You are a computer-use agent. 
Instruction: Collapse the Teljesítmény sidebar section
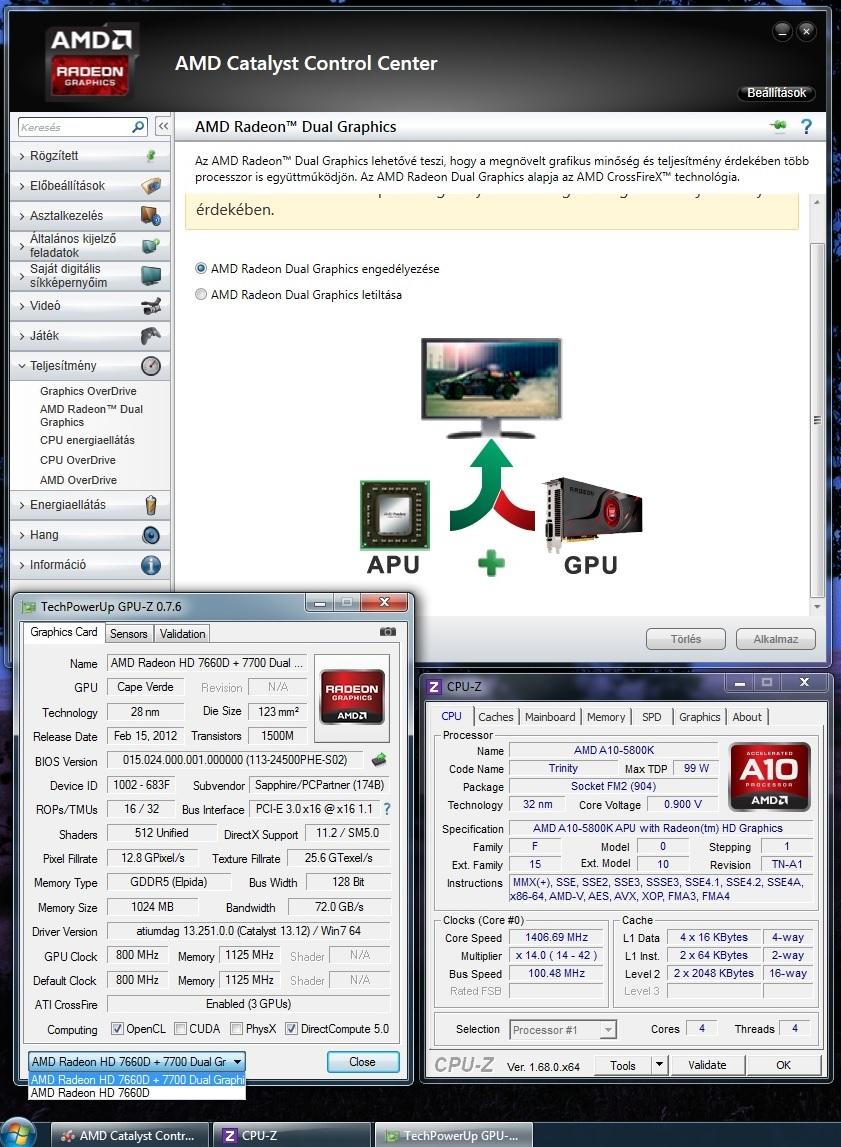coord(90,366)
